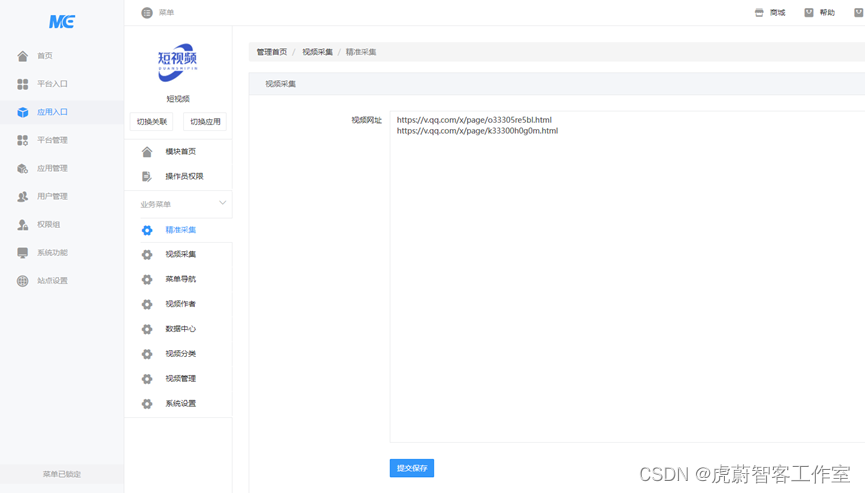Click the 业务菜单 section label

156,205
